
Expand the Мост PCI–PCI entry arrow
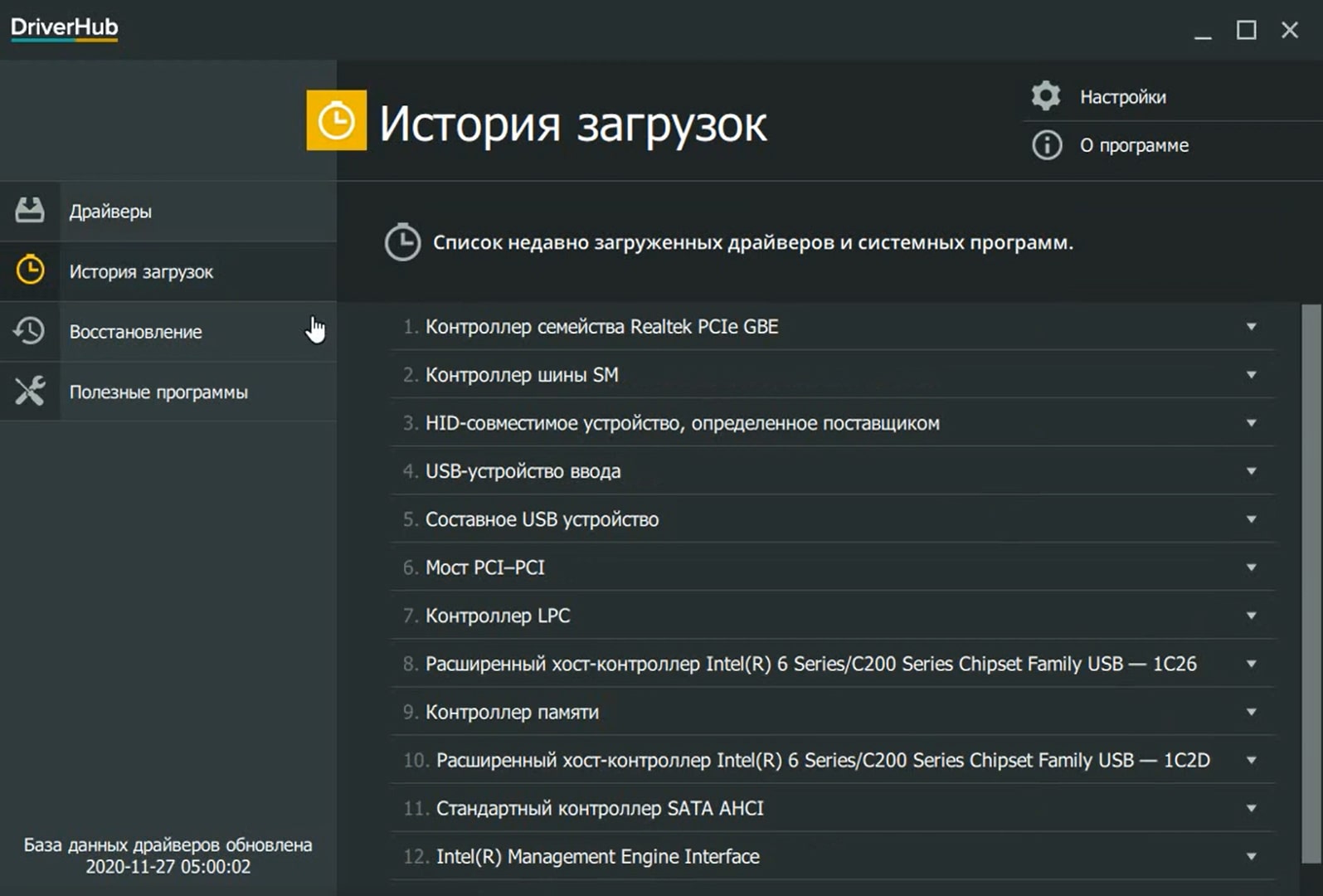click(x=1251, y=567)
